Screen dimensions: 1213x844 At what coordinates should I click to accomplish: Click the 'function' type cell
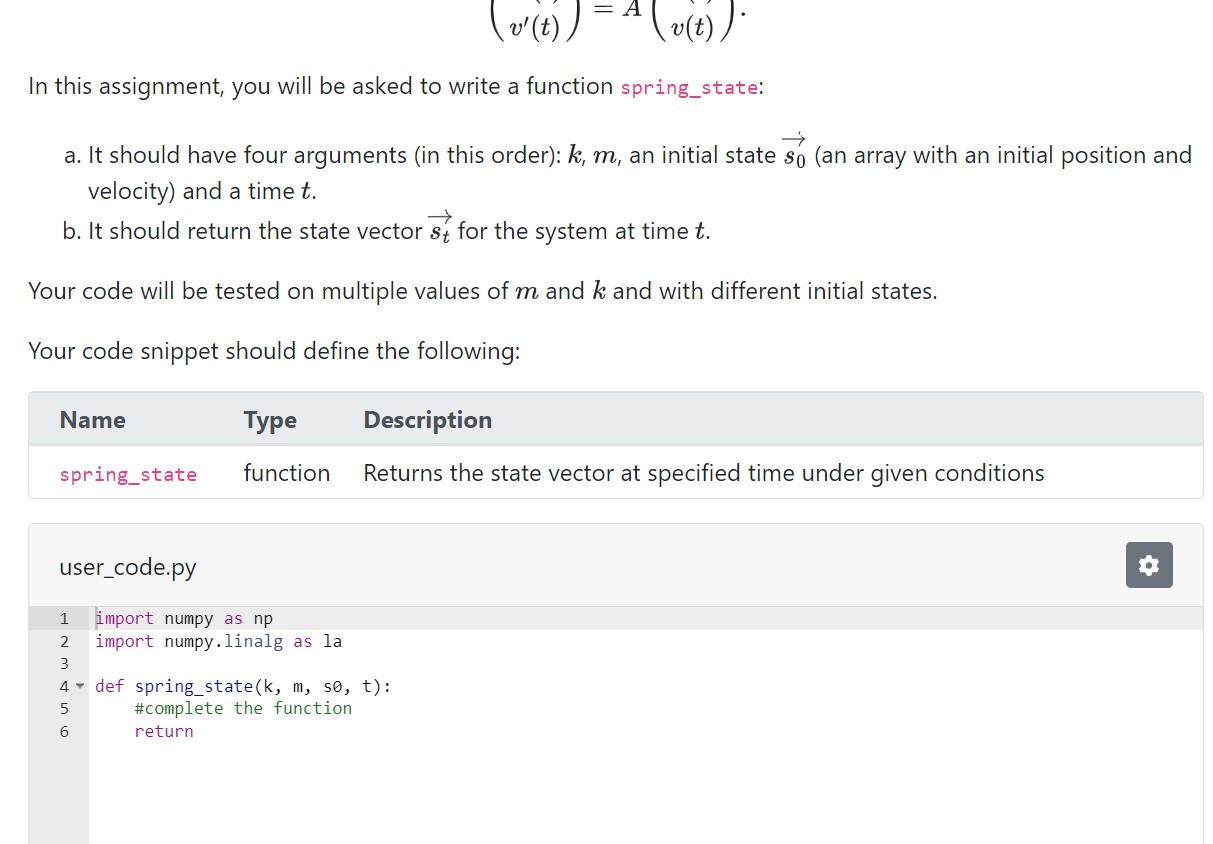point(287,473)
